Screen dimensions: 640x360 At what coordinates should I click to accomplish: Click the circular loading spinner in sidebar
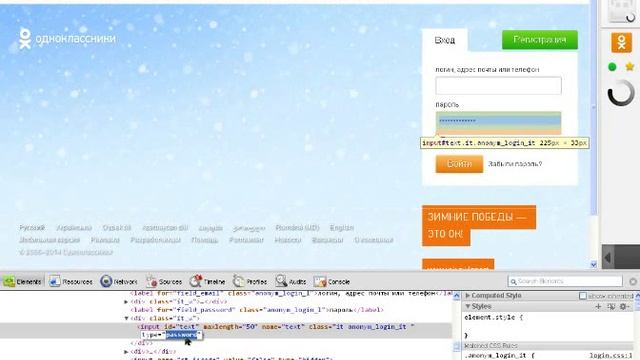621,93
